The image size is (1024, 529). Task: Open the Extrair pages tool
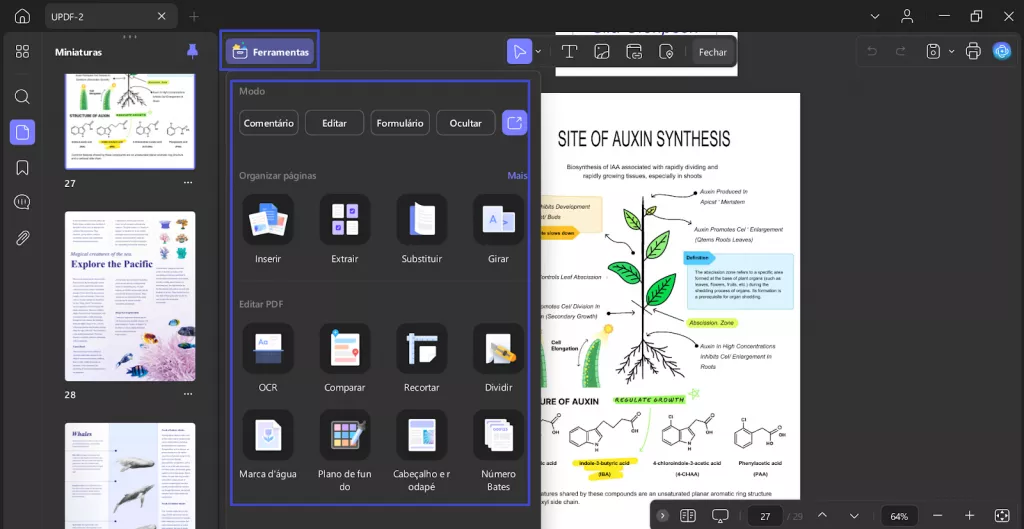coord(345,229)
